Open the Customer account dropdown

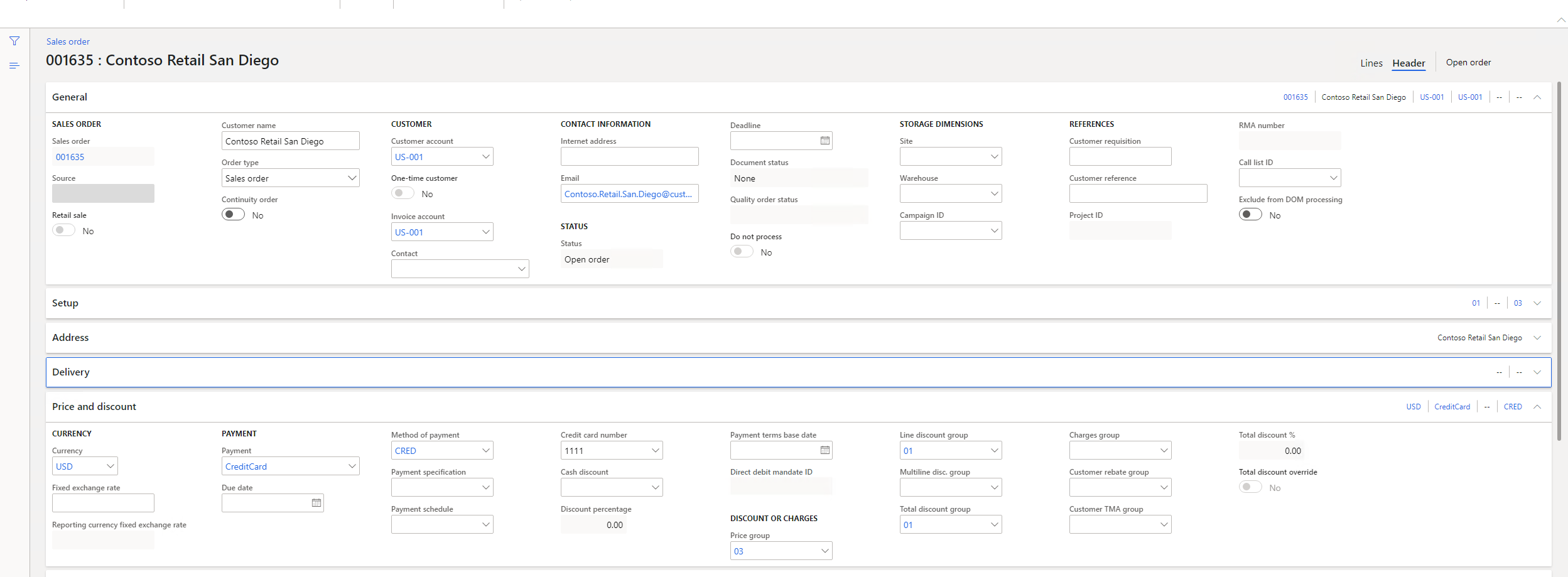tap(485, 157)
